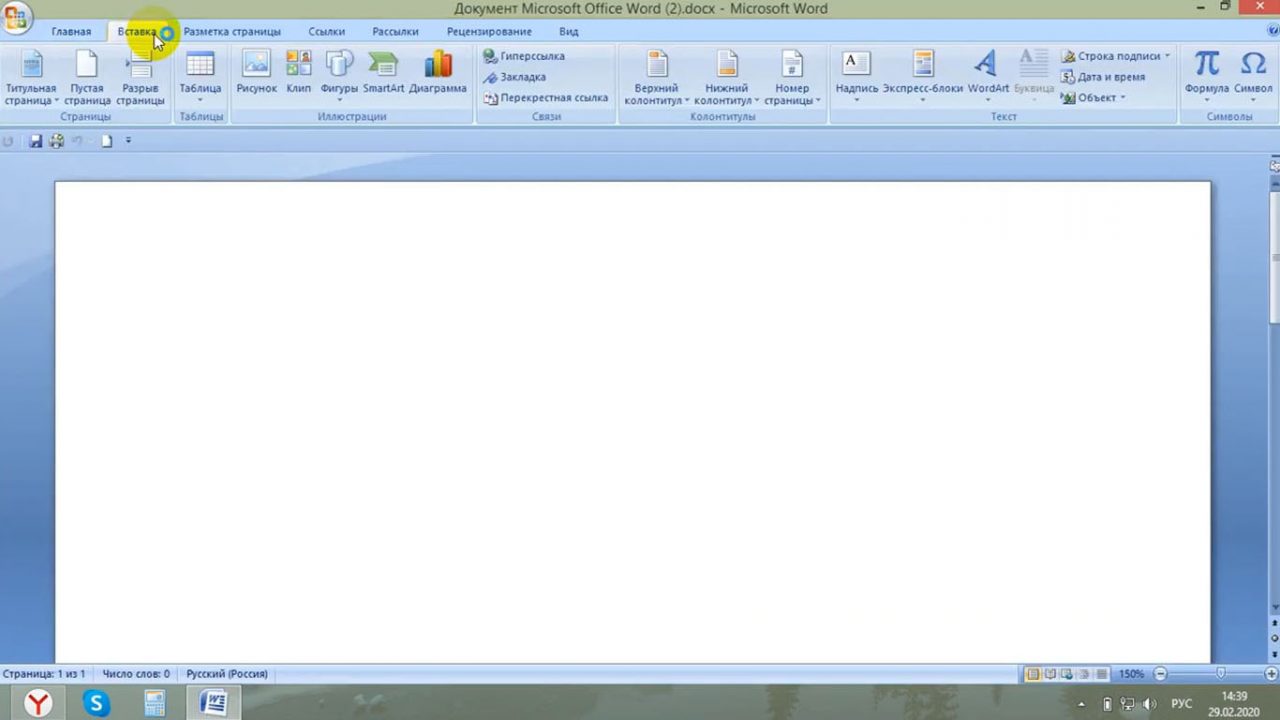Click the network icon in system tray
The width and height of the screenshot is (1280, 720).
pos(1128,703)
